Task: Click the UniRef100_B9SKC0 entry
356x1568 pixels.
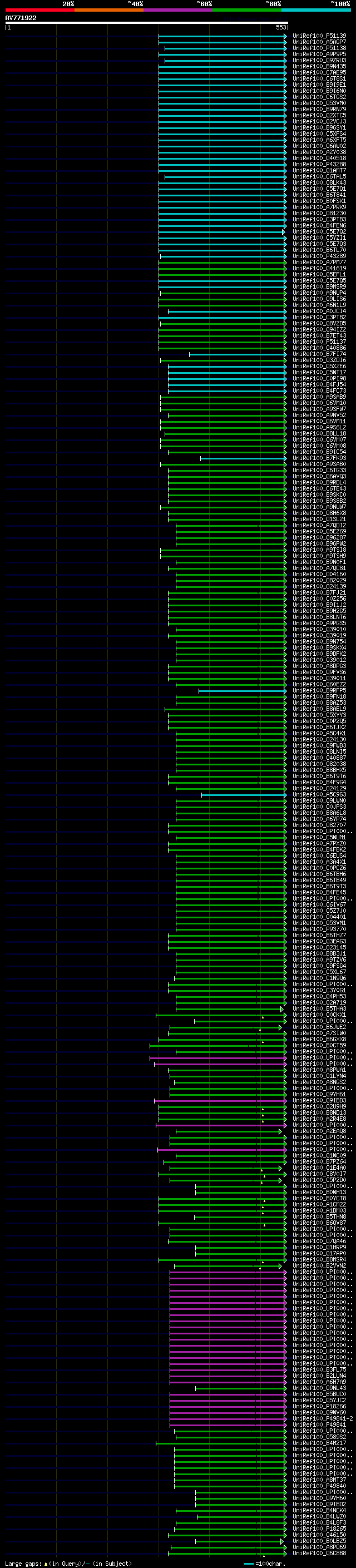Action: pos(319,495)
